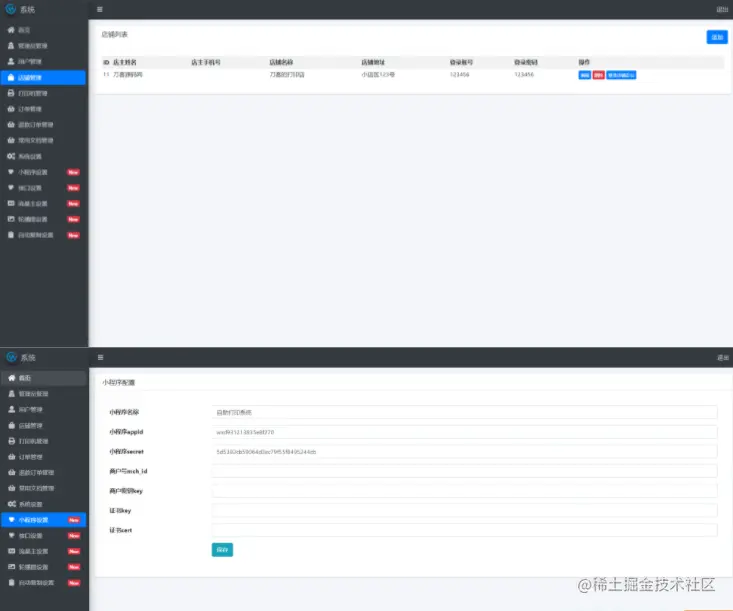The image size is (733, 611).
Task: Click admin management icon in top sidebar
Action: 11,46
